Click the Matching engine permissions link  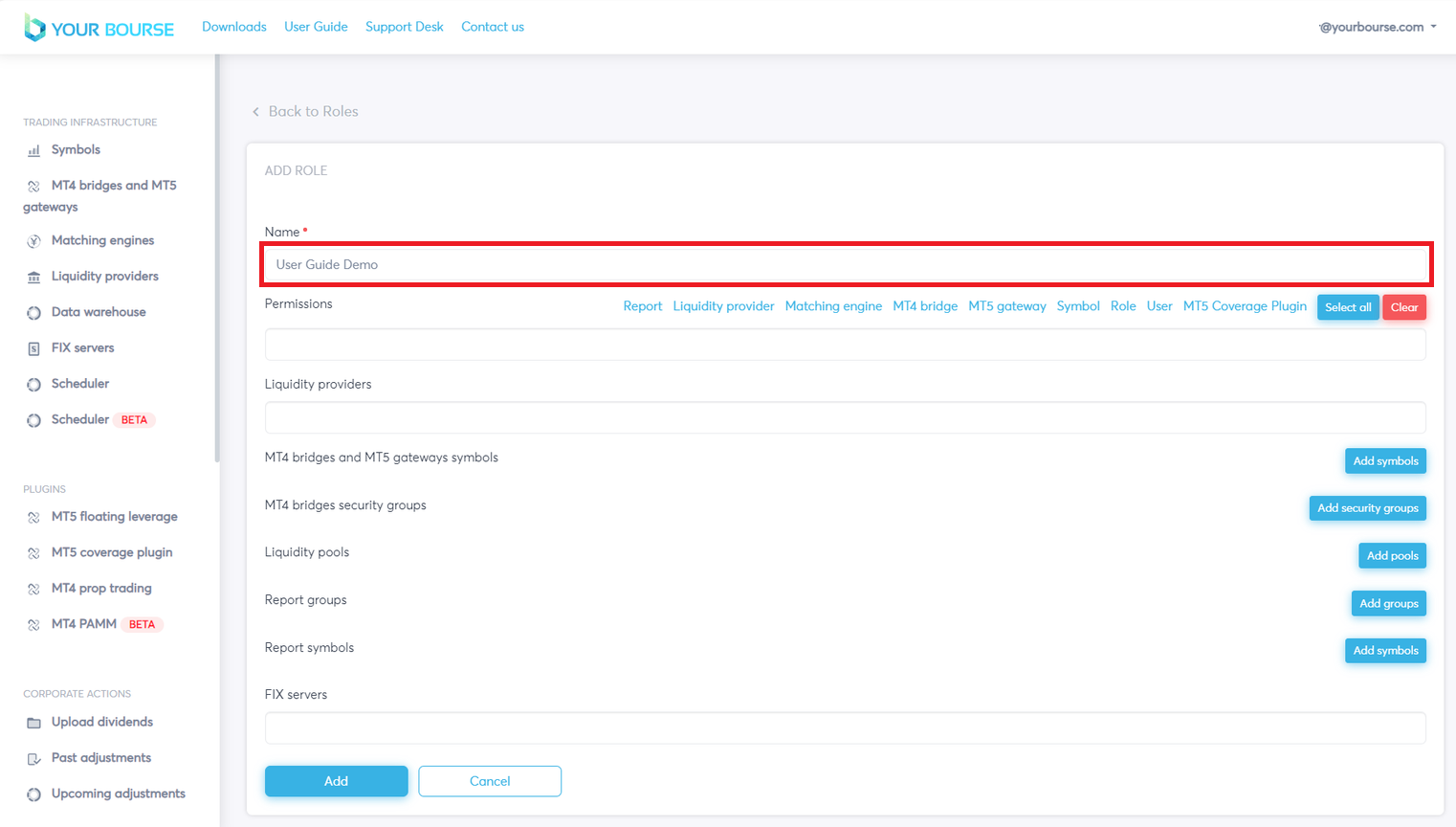(x=833, y=306)
